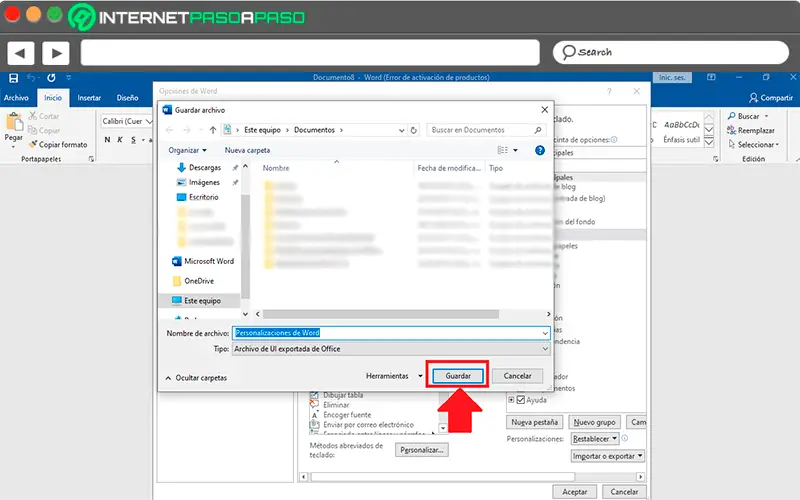Image resolution: width=800 pixels, height=500 pixels.
Task: Switch to the Diseño ribbon tab
Action: tap(127, 97)
